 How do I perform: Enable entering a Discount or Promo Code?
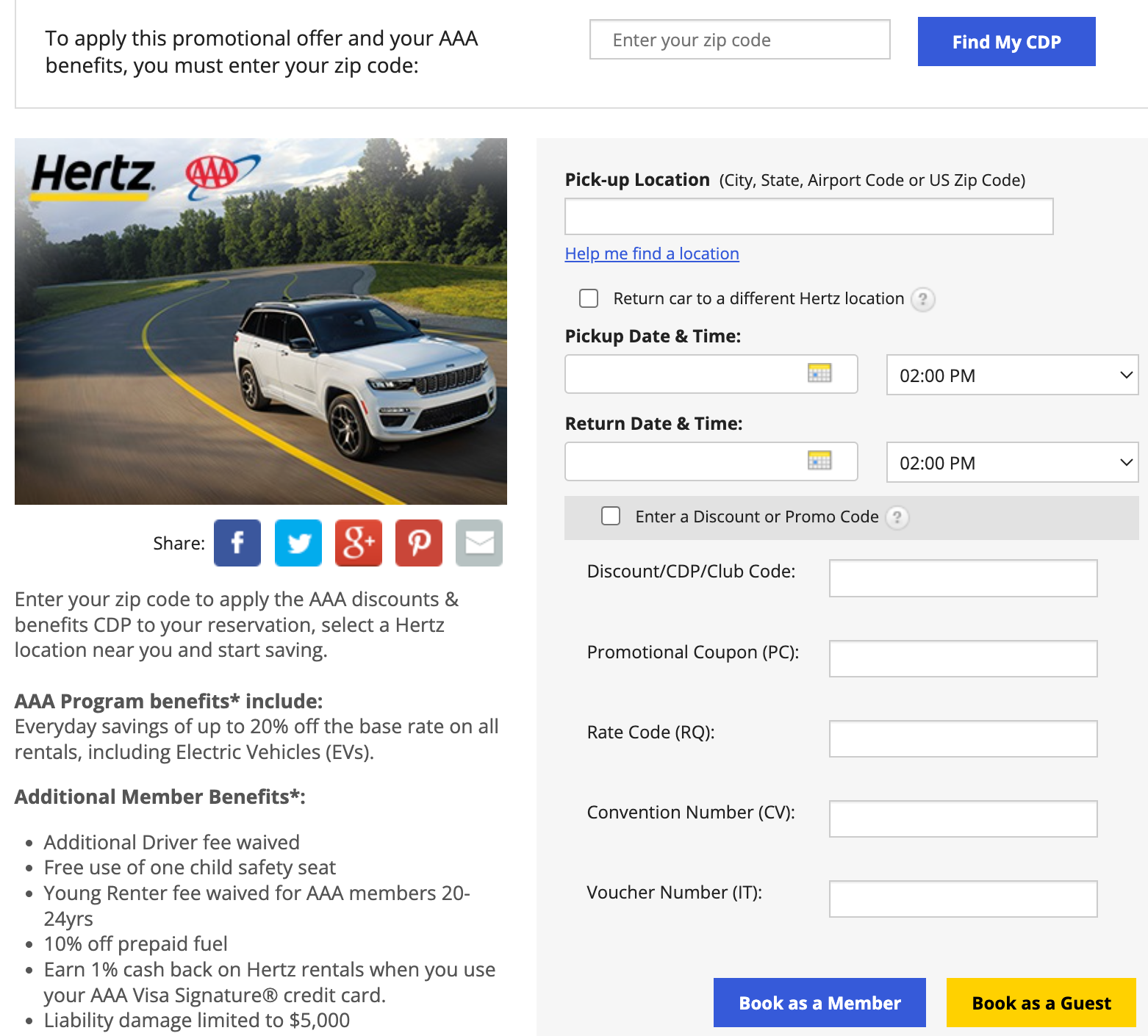(611, 517)
